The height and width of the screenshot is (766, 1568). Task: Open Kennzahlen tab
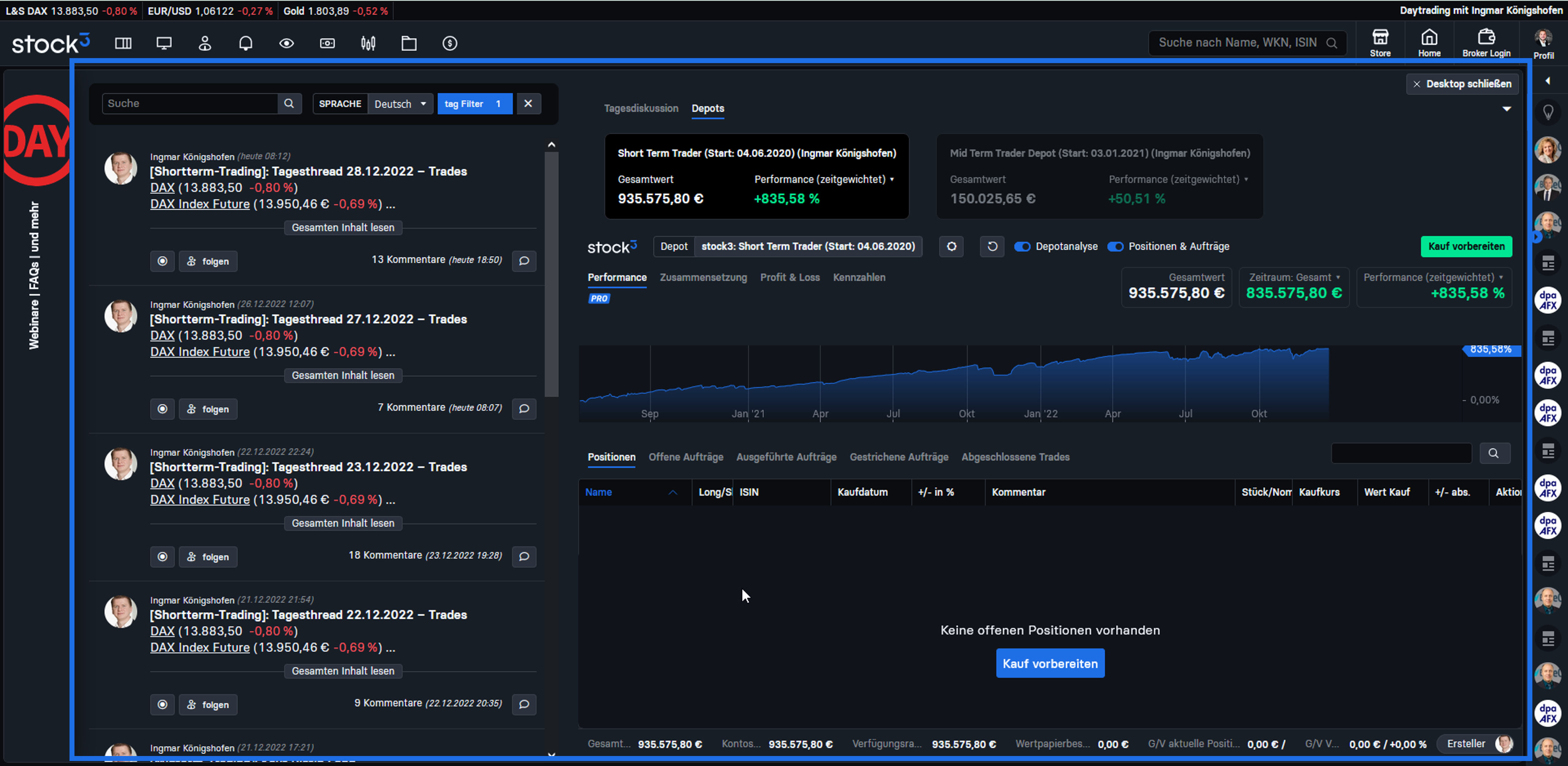tap(859, 278)
